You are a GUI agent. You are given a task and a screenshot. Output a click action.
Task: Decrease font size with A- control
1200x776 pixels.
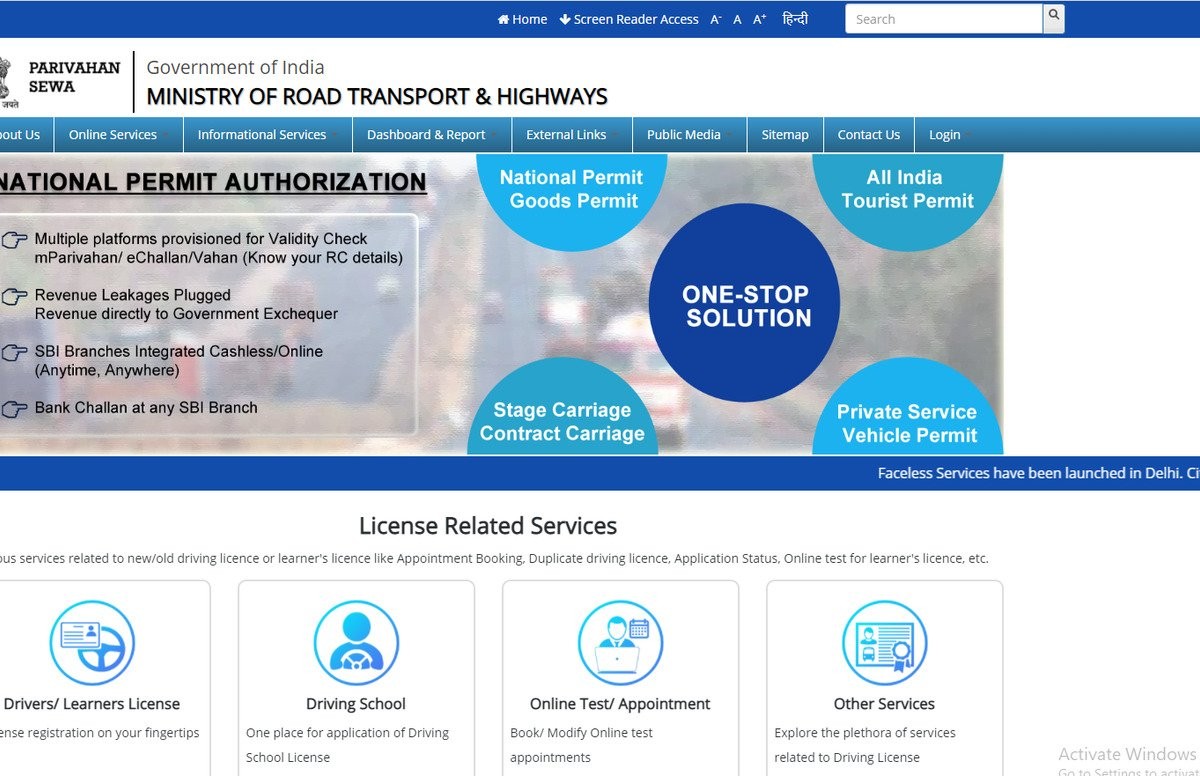pyautogui.click(x=716, y=20)
